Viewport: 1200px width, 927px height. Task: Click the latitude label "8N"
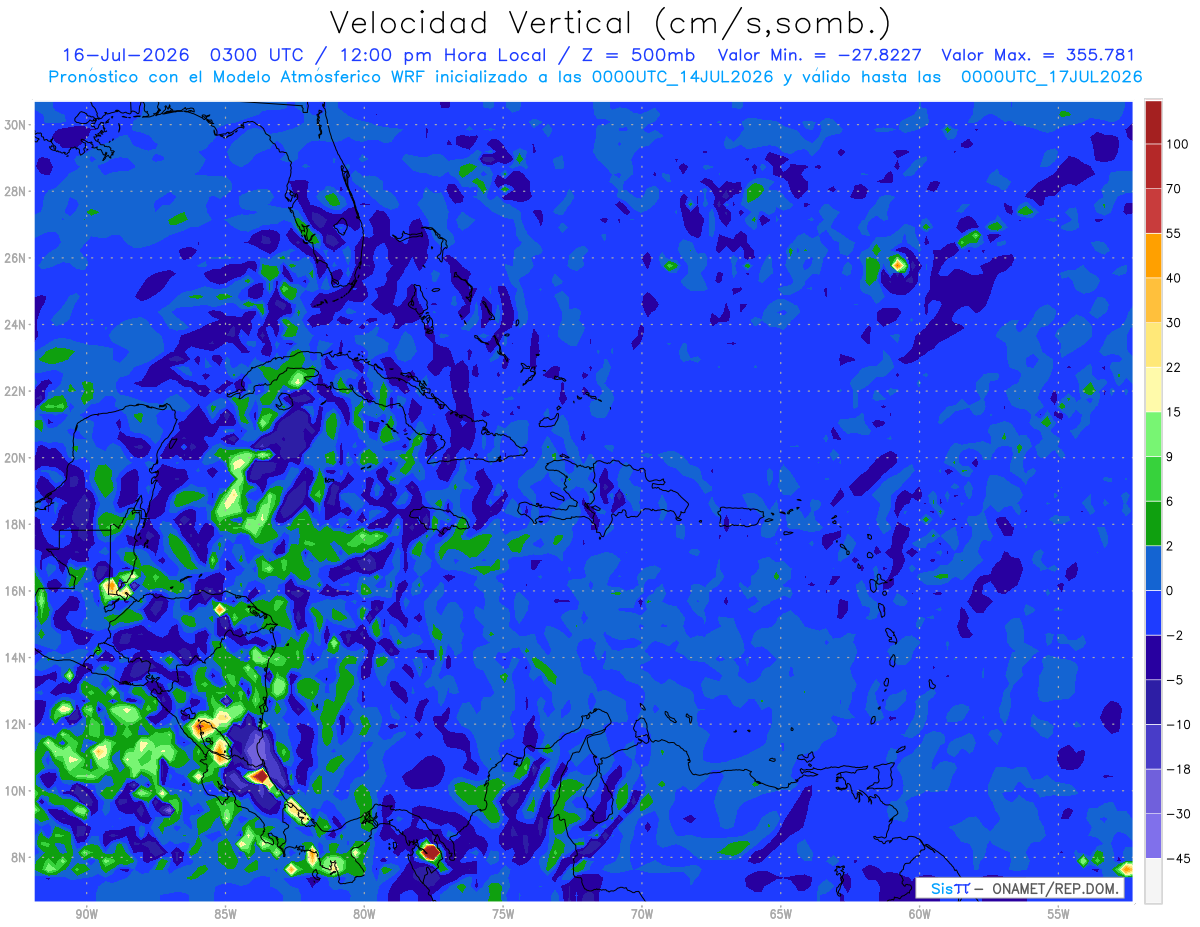click(20, 857)
